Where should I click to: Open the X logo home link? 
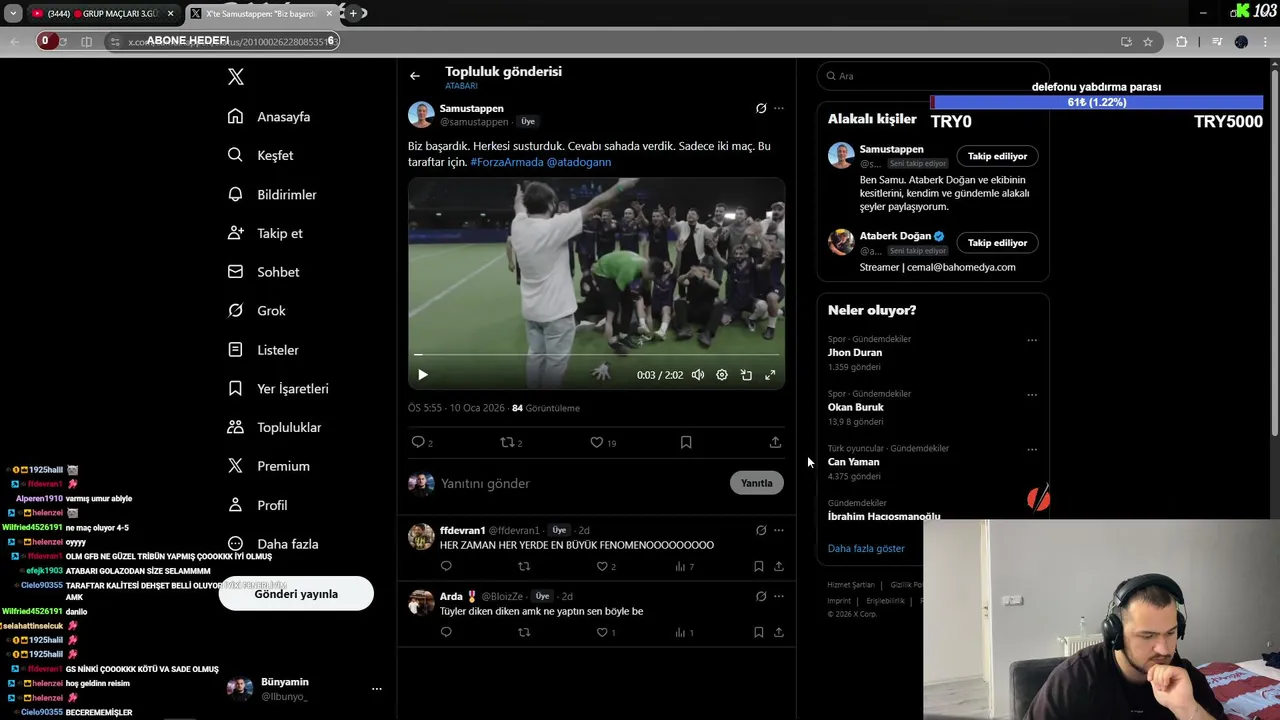tap(236, 77)
